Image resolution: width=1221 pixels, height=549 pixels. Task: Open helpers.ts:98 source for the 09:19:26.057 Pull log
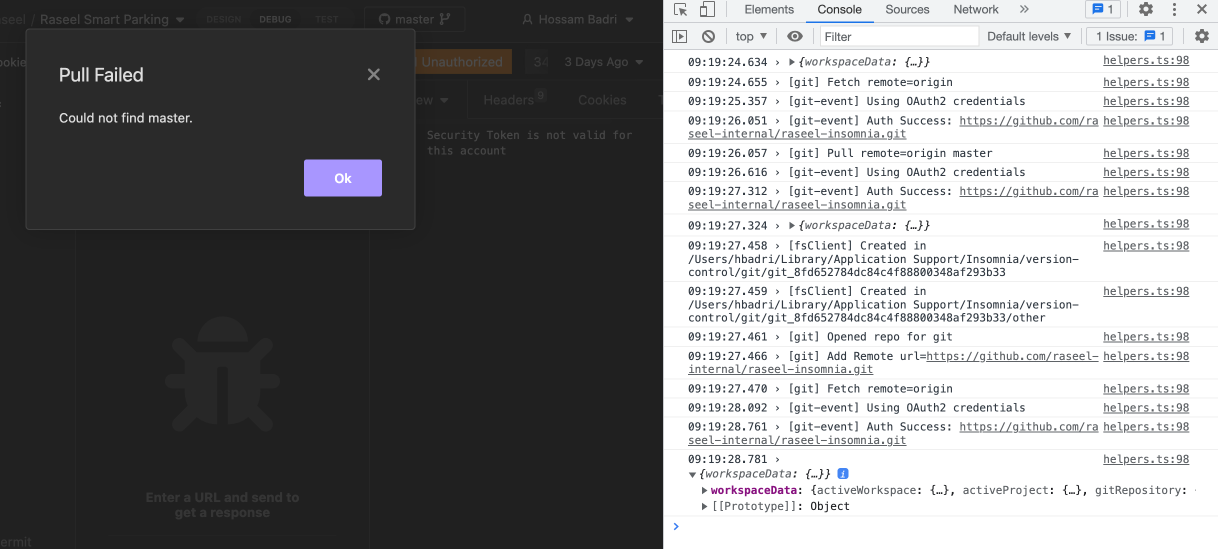click(x=1146, y=153)
